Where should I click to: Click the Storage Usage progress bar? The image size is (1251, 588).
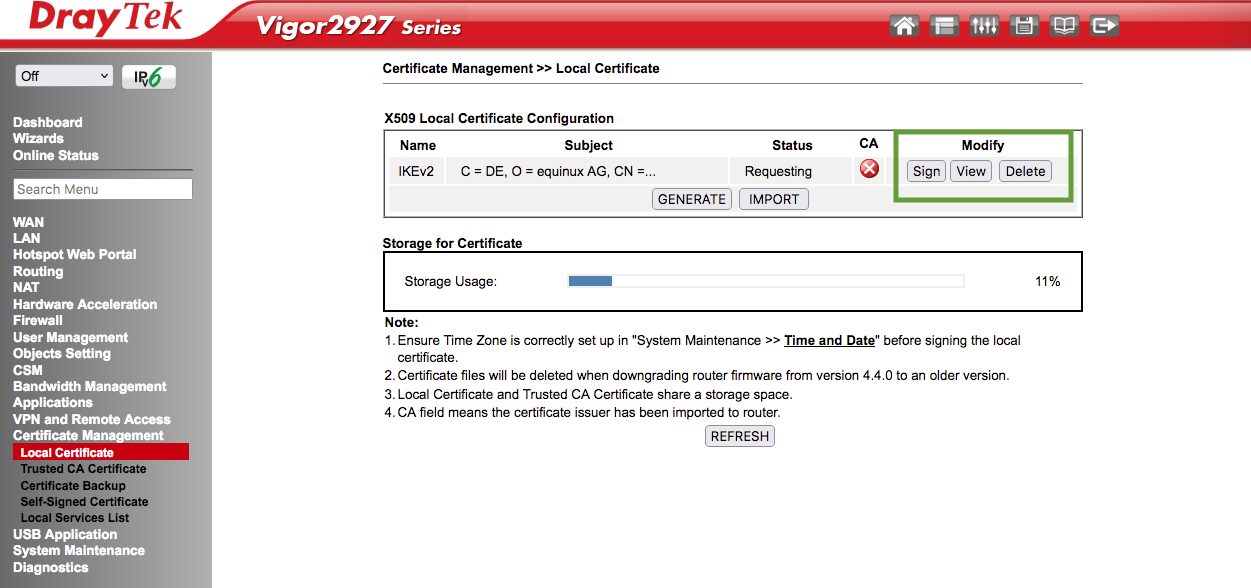765,281
